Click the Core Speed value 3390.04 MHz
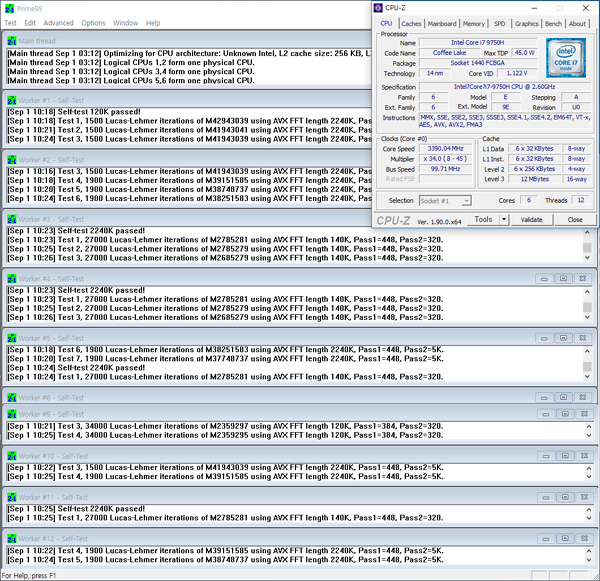This screenshot has width=600, height=581. (x=445, y=149)
